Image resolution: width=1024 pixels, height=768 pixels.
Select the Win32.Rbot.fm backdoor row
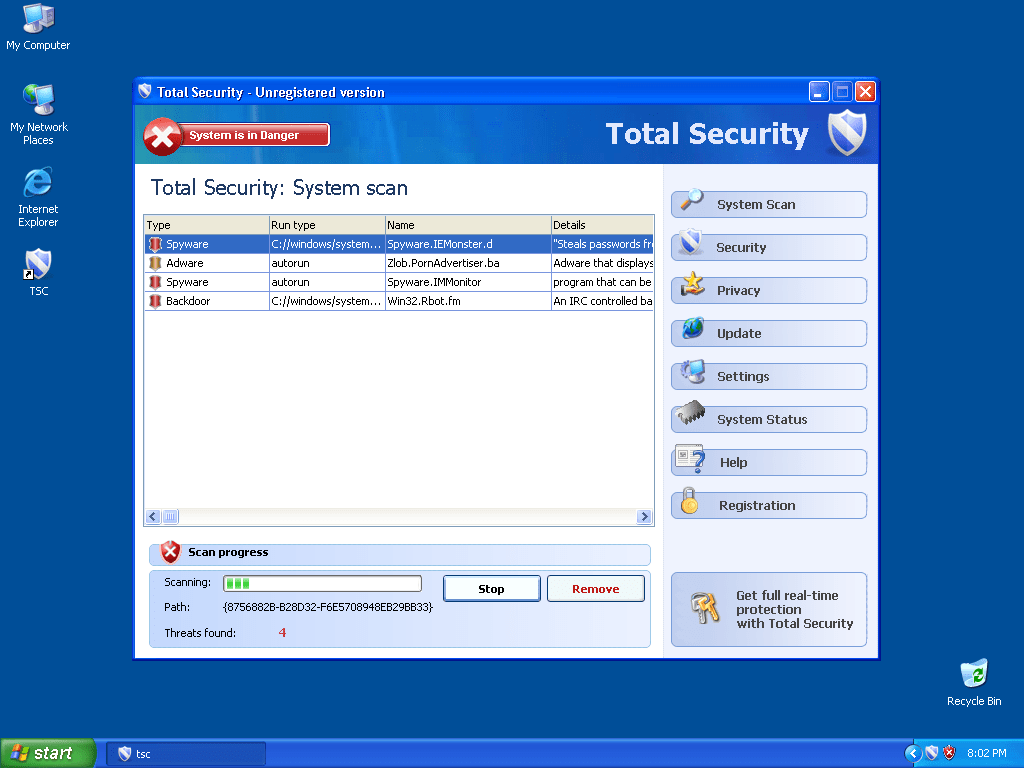(x=398, y=301)
